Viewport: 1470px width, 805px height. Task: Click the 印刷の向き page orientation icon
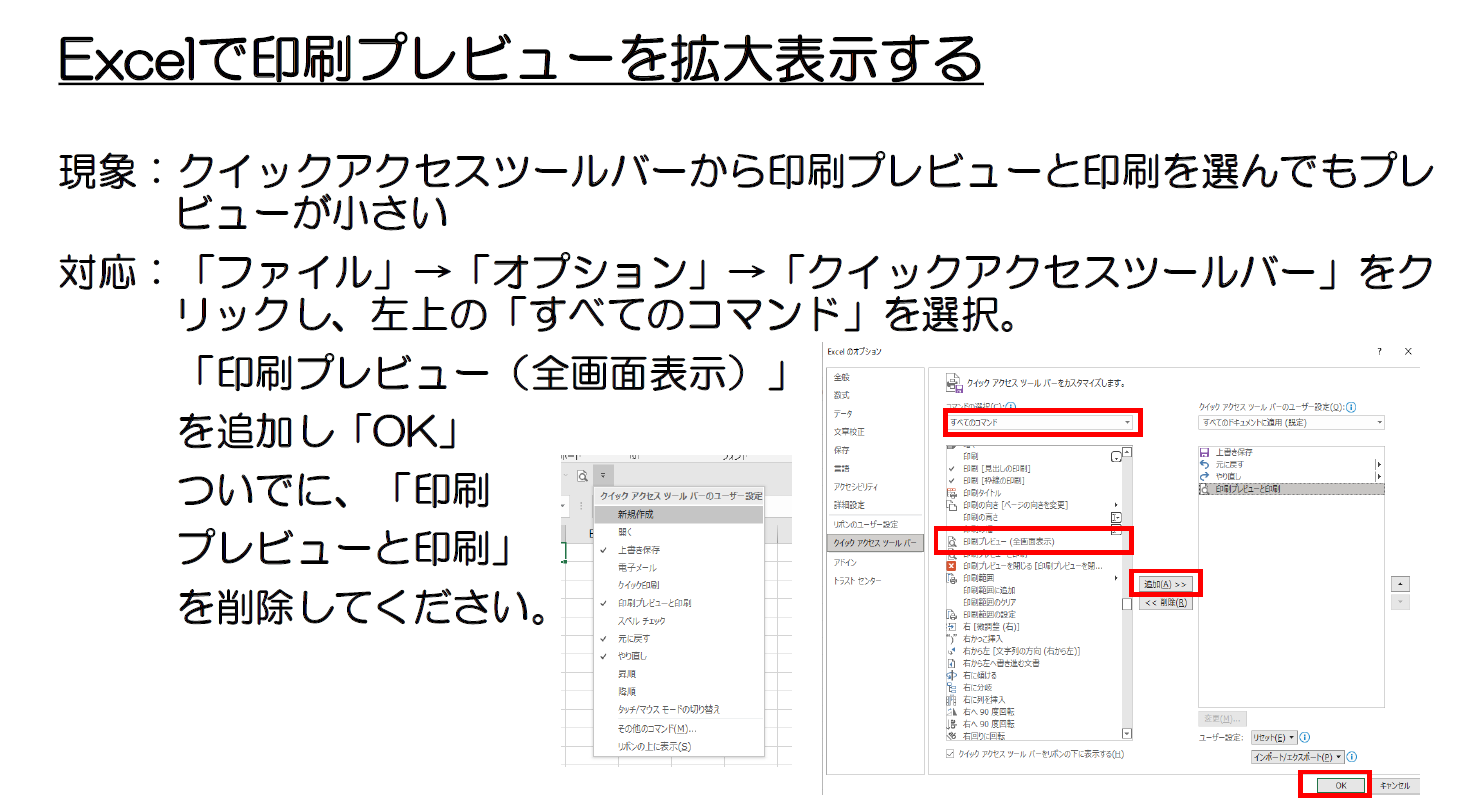(x=951, y=505)
